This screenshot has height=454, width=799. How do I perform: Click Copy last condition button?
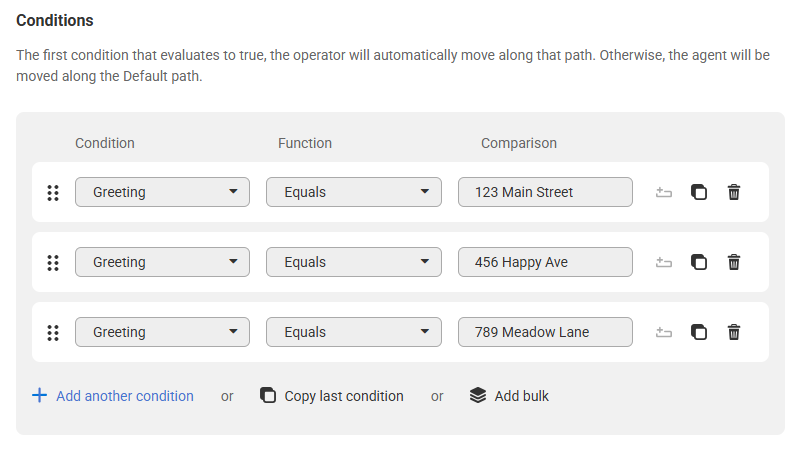332,395
